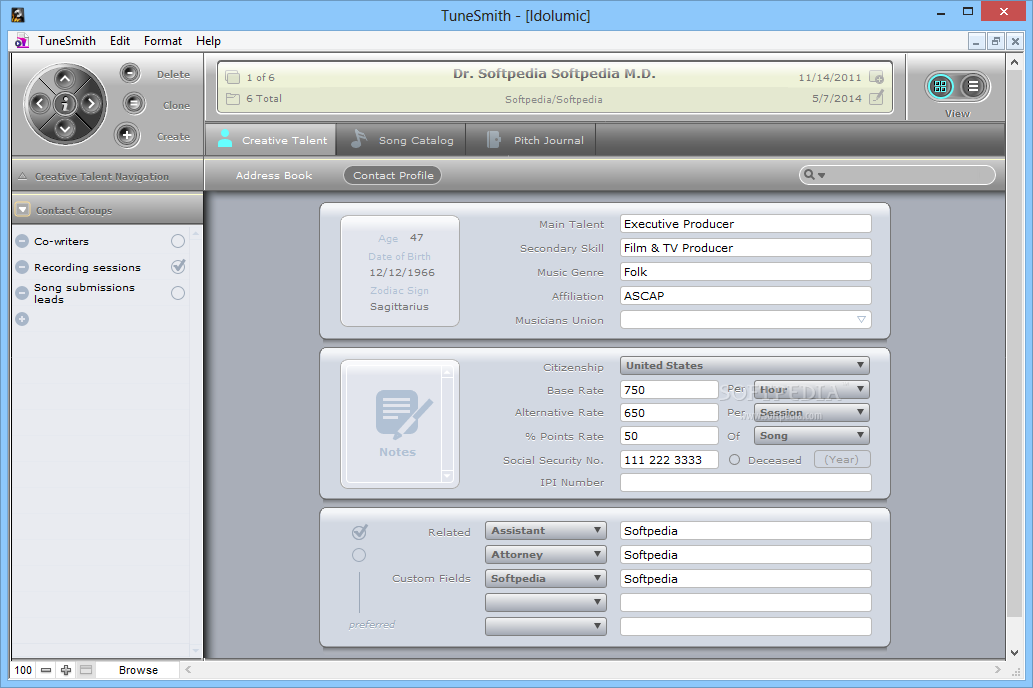
Task: Remove the Co-writers group with minus icon
Action: 22,241
